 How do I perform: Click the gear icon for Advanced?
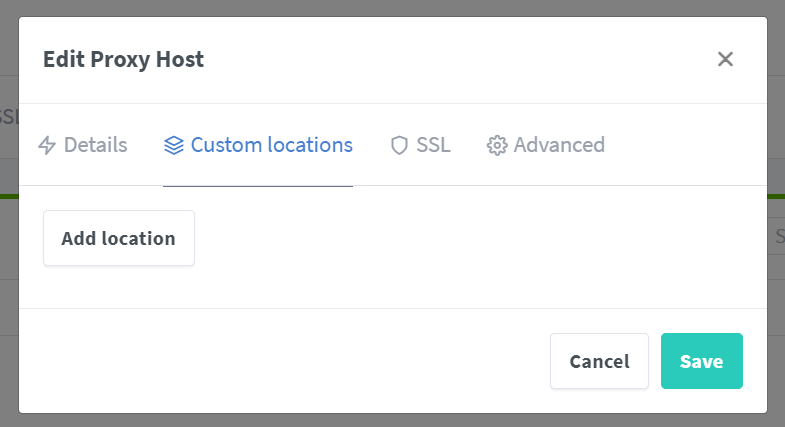point(497,146)
